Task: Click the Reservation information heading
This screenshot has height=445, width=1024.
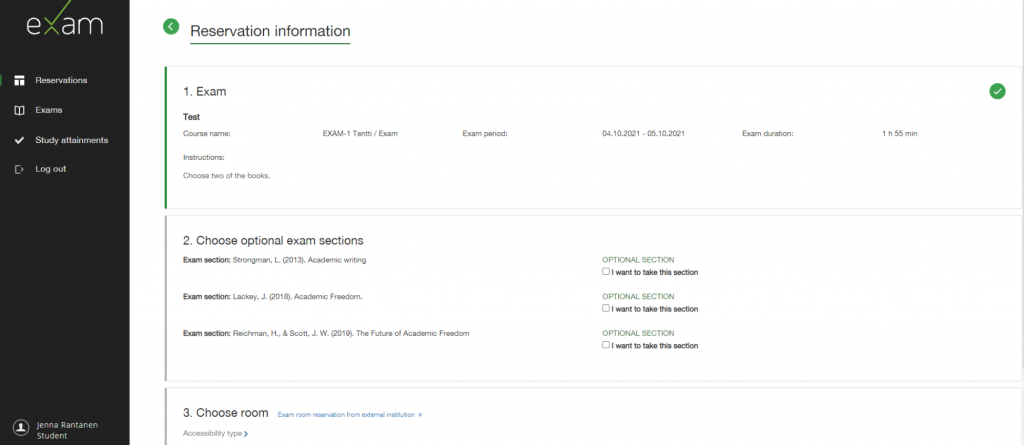Action: pyautogui.click(x=270, y=30)
